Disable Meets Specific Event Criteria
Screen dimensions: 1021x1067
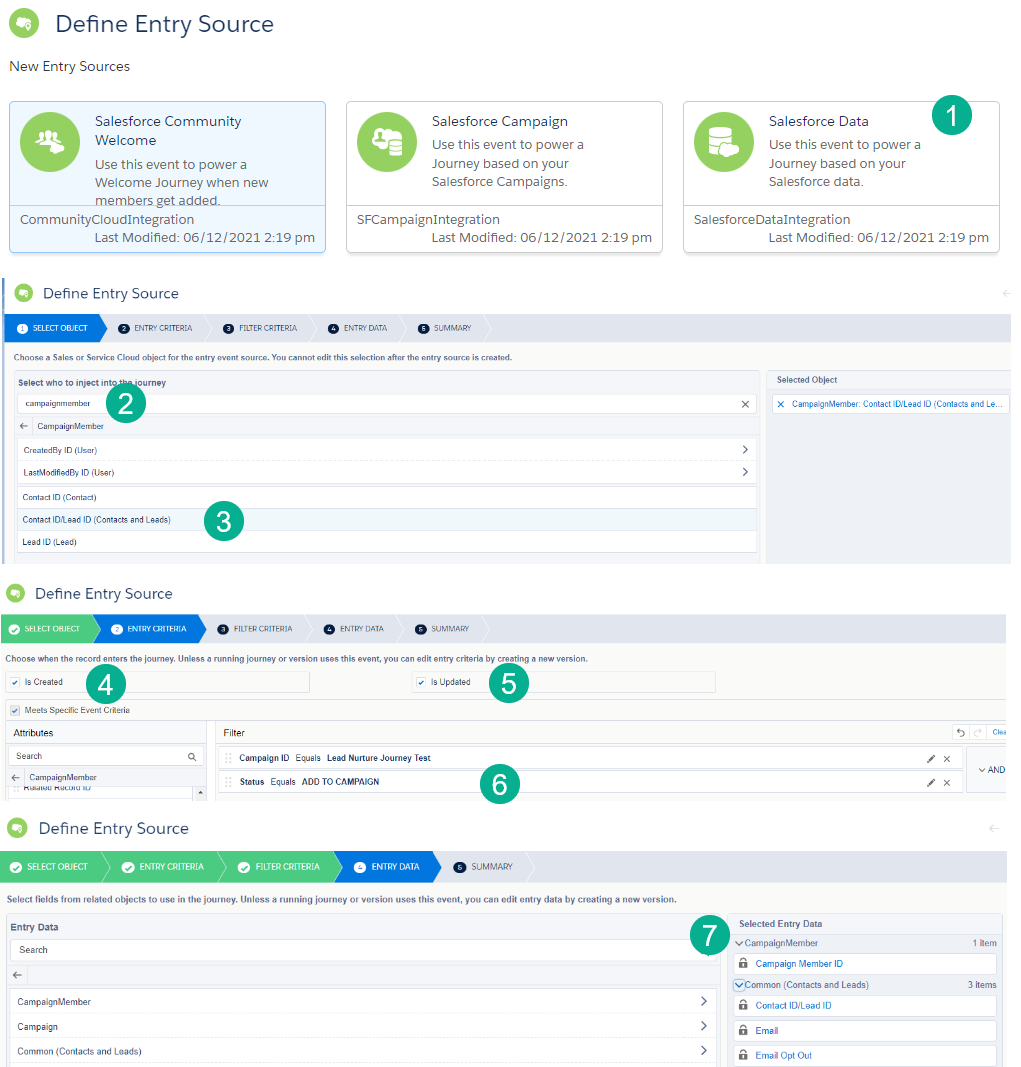pyautogui.click(x=13, y=708)
